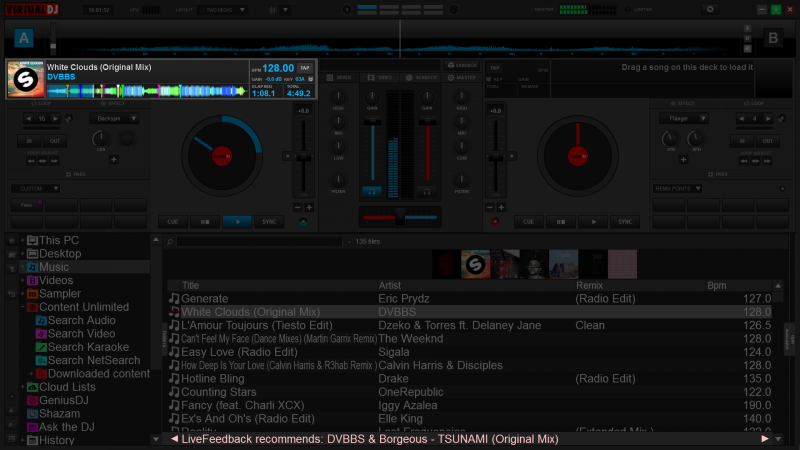The width and height of the screenshot is (800, 450).
Task: Click HIGH EQ knob on deck A
Action: point(338,97)
